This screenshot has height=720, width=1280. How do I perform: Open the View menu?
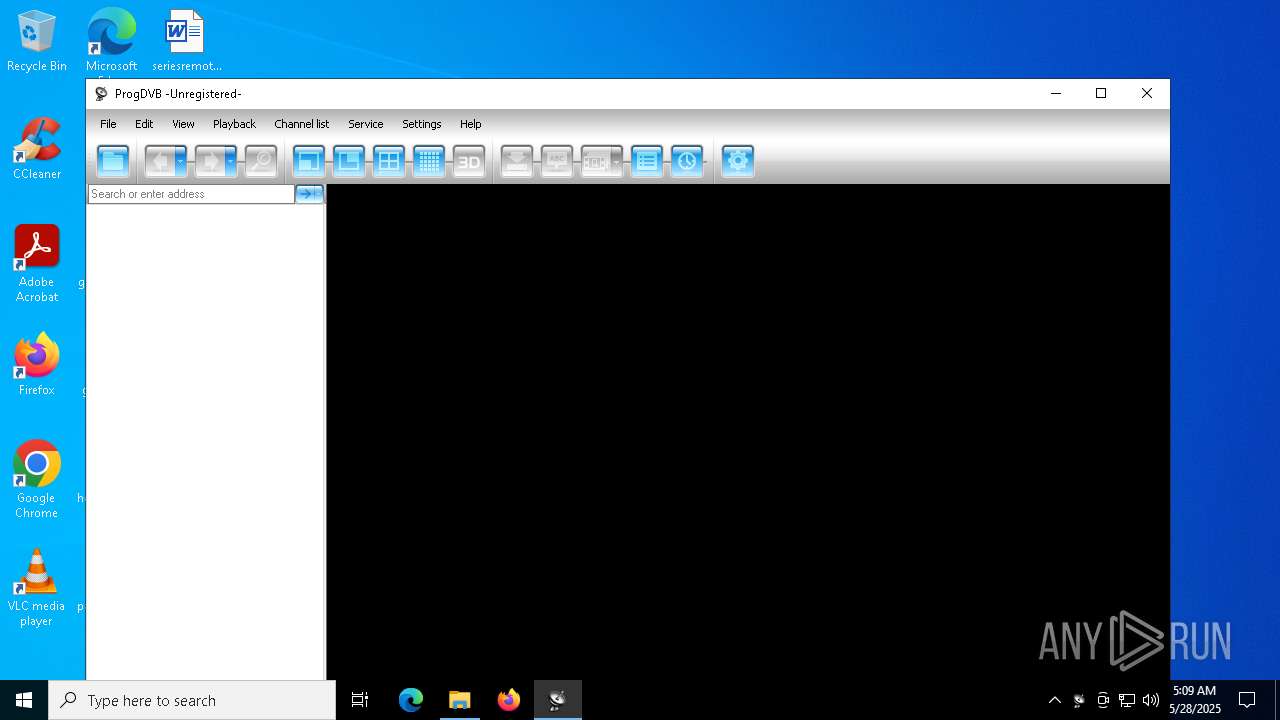pyautogui.click(x=183, y=124)
